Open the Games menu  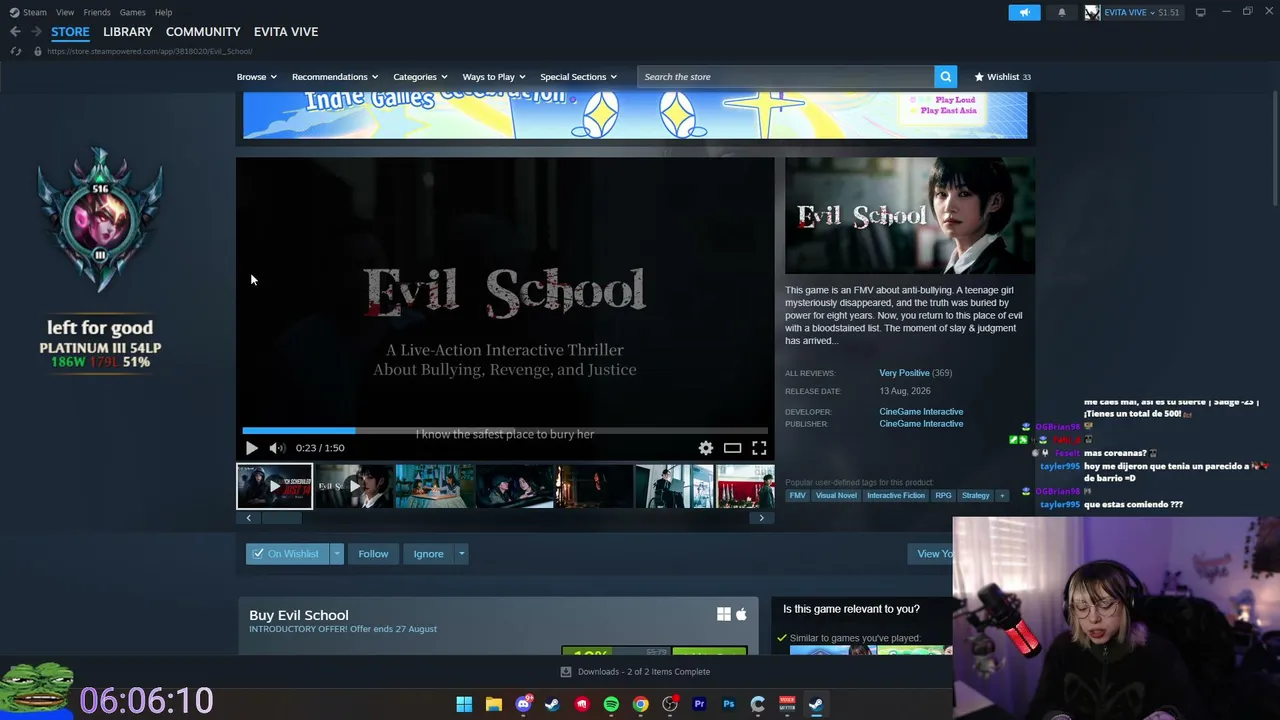pyautogui.click(x=132, y=12)
